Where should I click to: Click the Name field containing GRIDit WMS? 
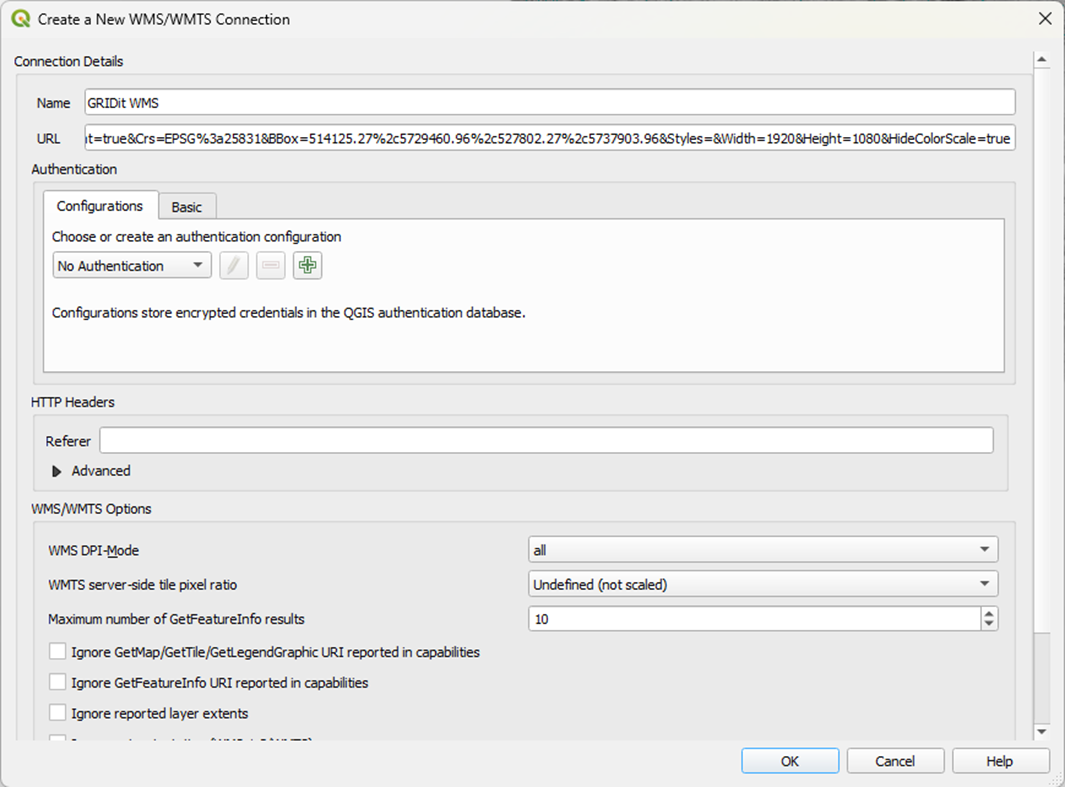click(x=550, y=103)
